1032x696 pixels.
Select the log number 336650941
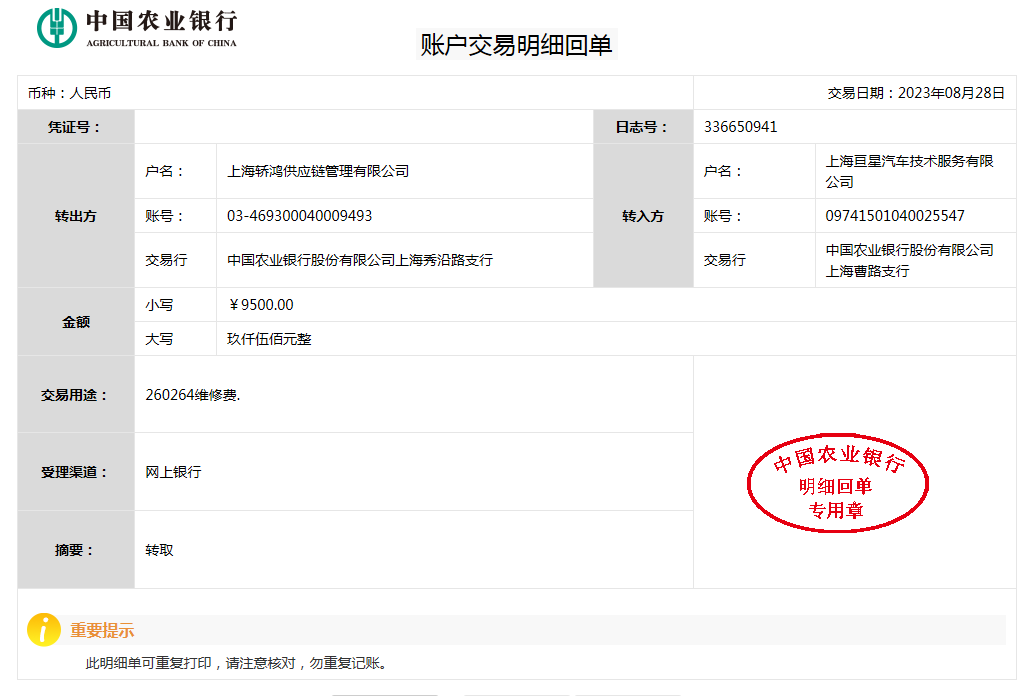point(740,127)
